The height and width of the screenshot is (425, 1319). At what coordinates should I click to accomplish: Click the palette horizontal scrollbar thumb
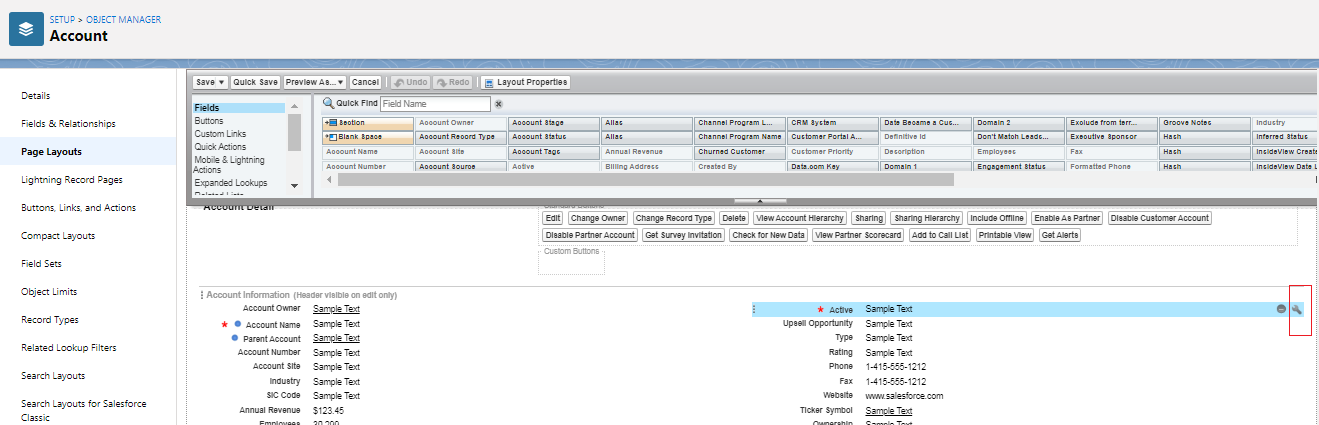coord(646,180)
